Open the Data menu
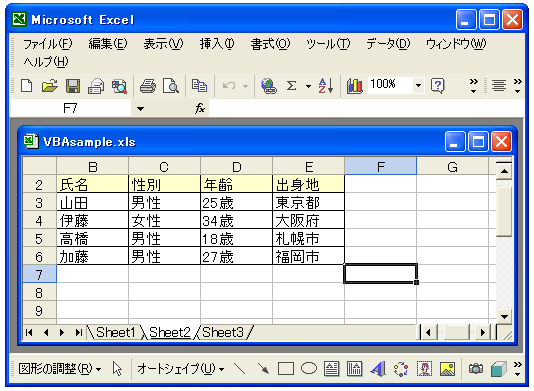 [388, 44]
